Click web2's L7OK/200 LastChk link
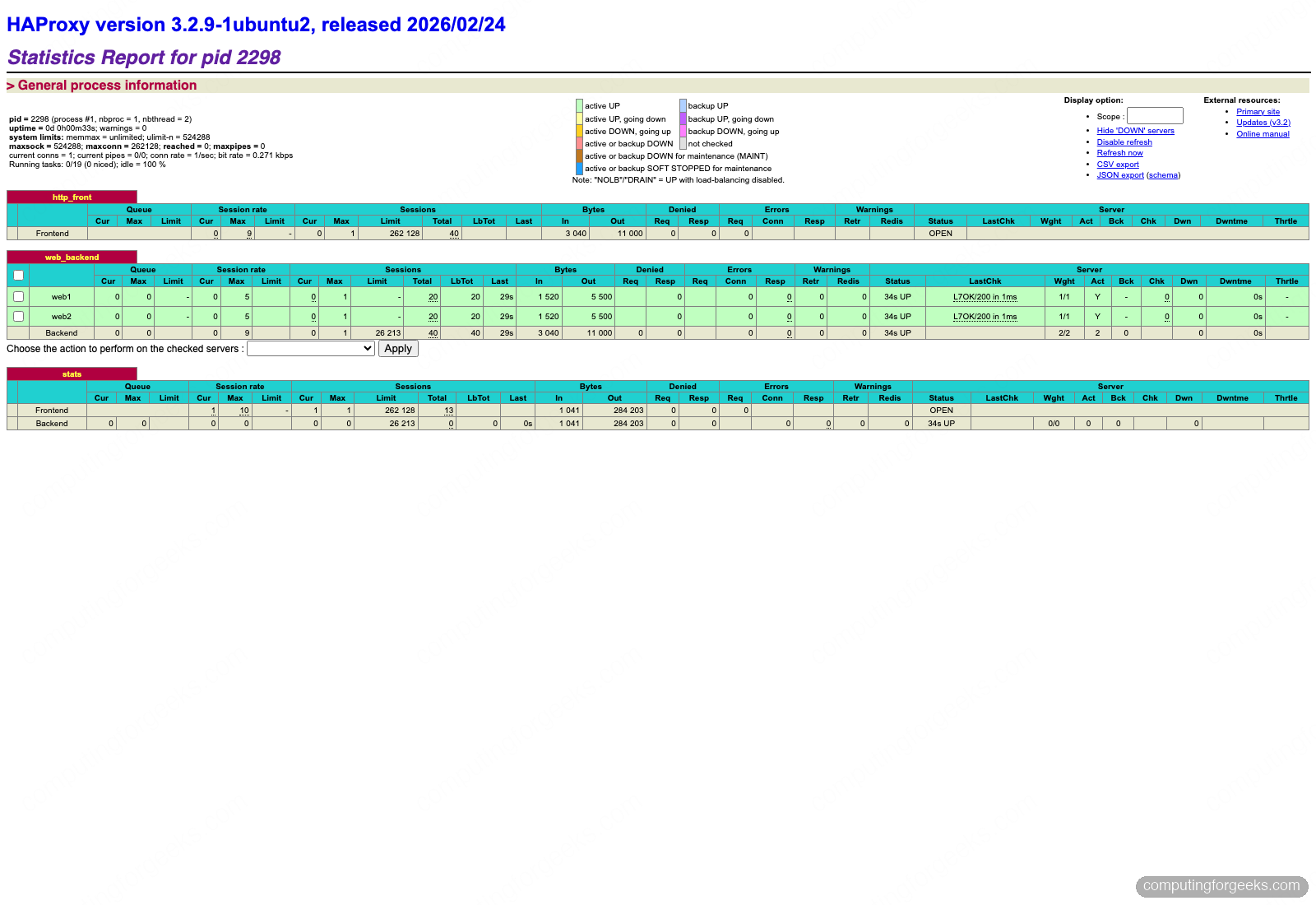This screenshot has width=1316, height=905. [984, 316]
